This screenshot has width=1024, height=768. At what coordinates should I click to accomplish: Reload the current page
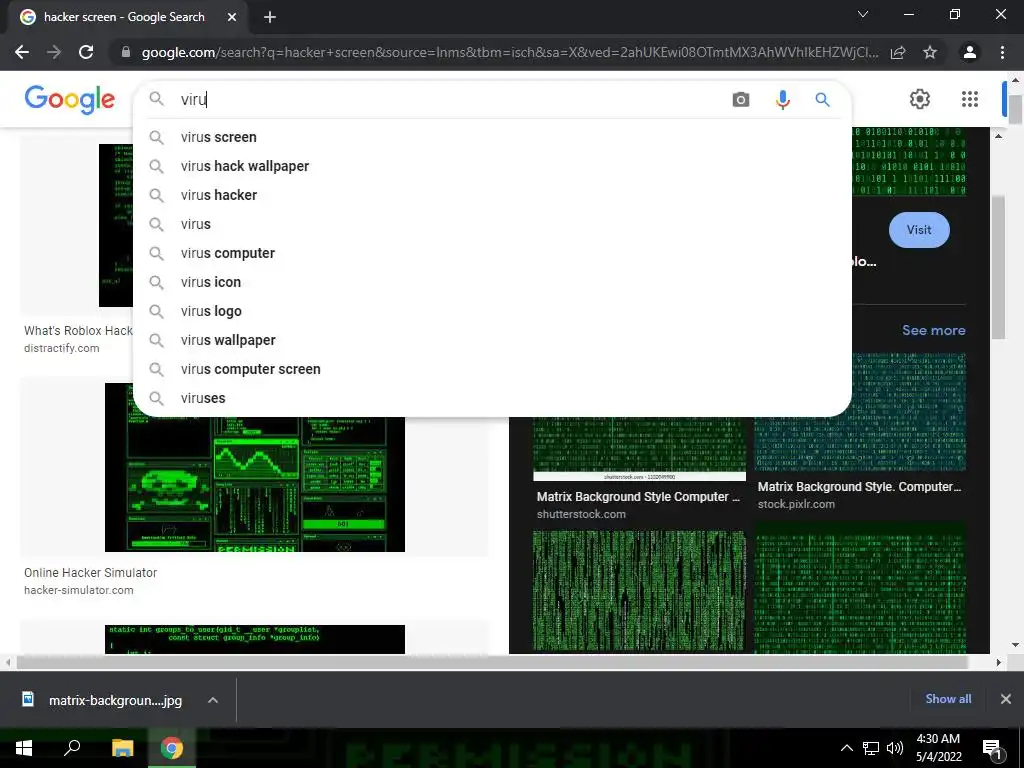[86, 52]
